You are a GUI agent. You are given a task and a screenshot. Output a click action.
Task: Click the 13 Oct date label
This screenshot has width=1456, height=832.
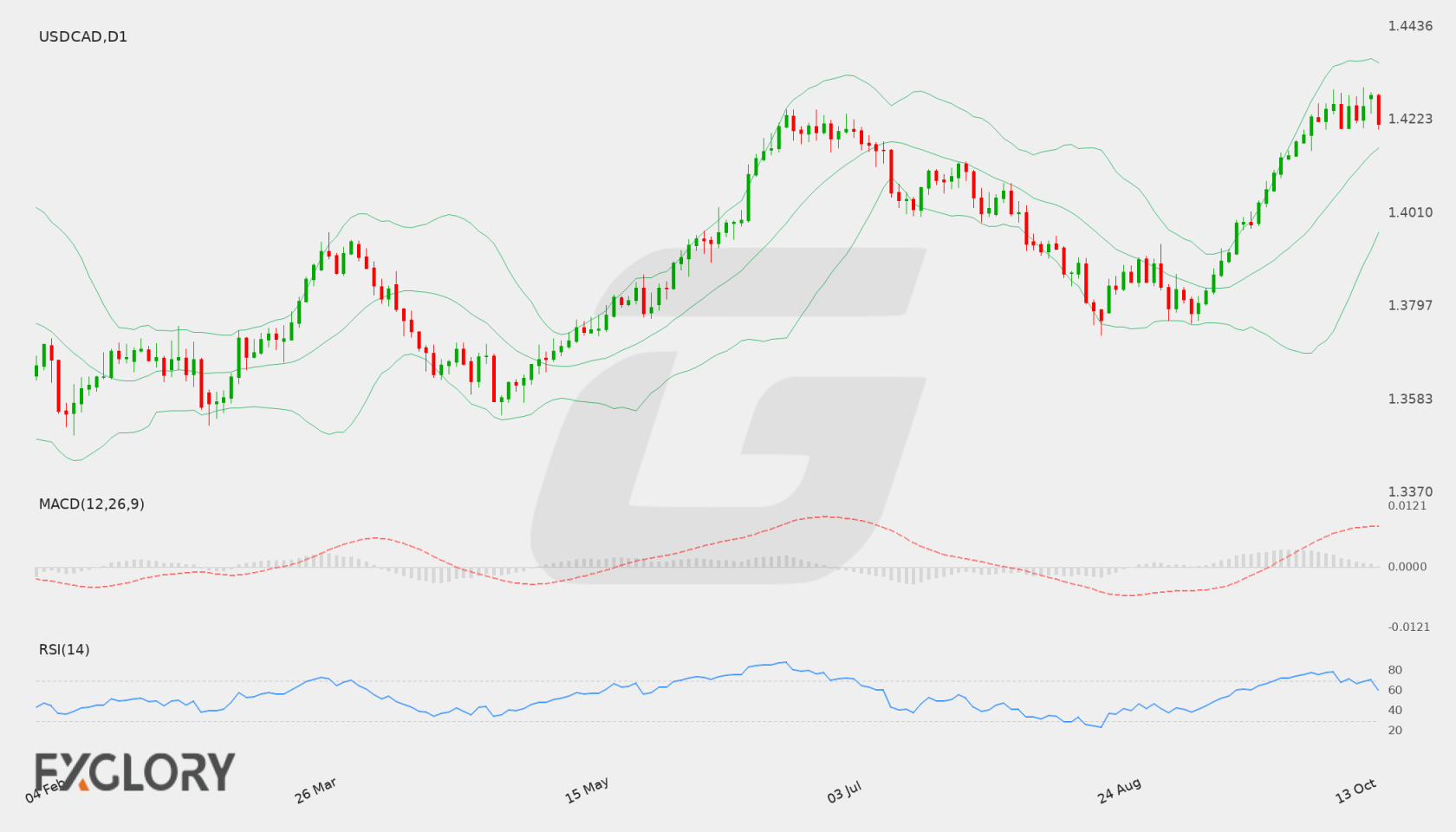pyautogui.click(x=1355, y=790)
